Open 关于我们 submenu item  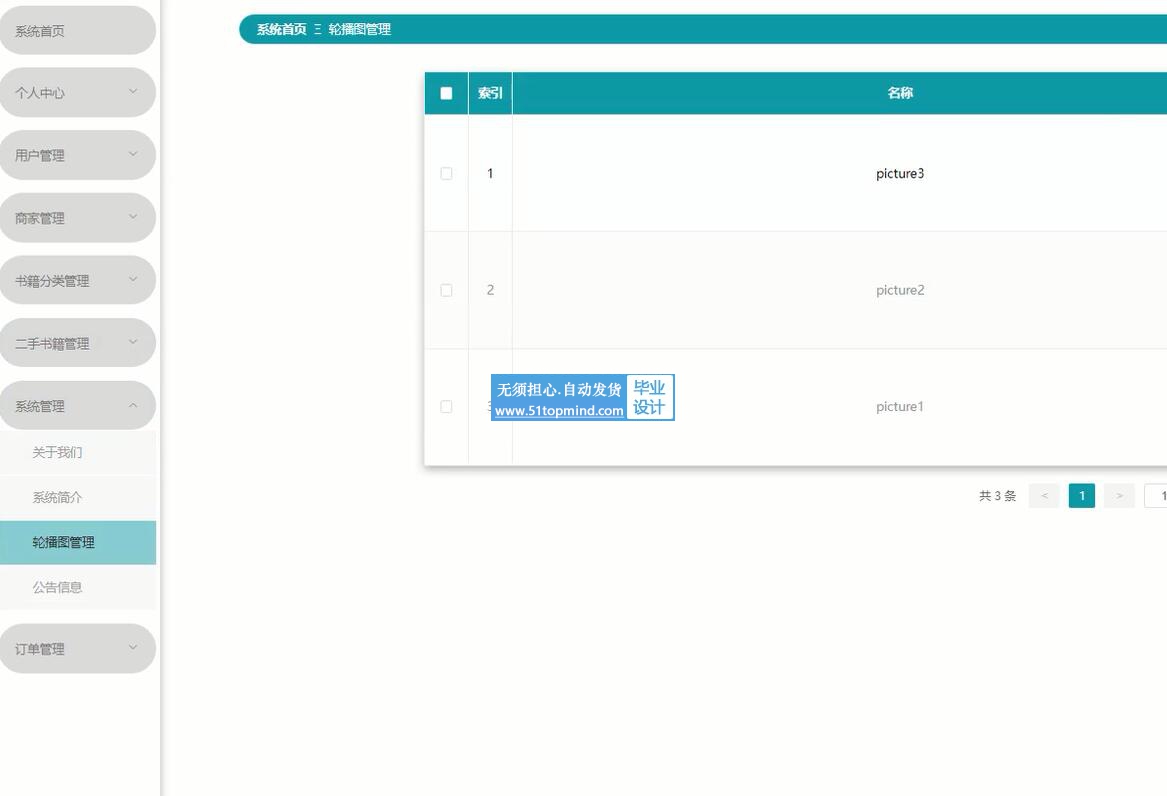tap(58, 453)
